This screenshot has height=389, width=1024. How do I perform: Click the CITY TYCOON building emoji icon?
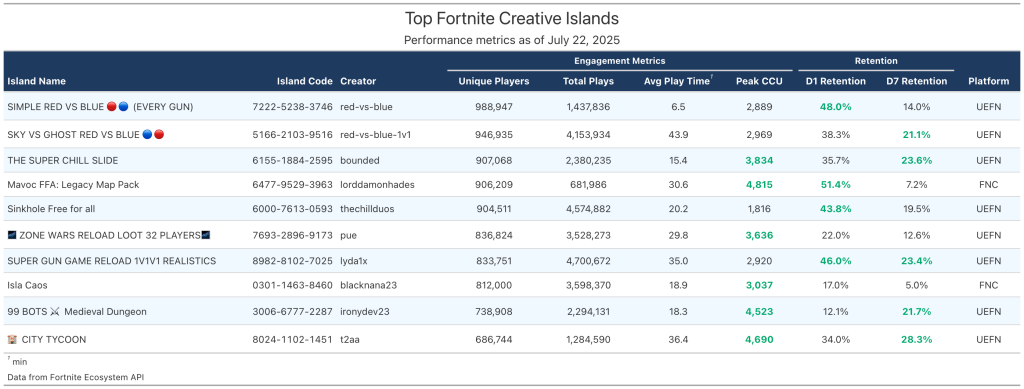coord(12,339)
